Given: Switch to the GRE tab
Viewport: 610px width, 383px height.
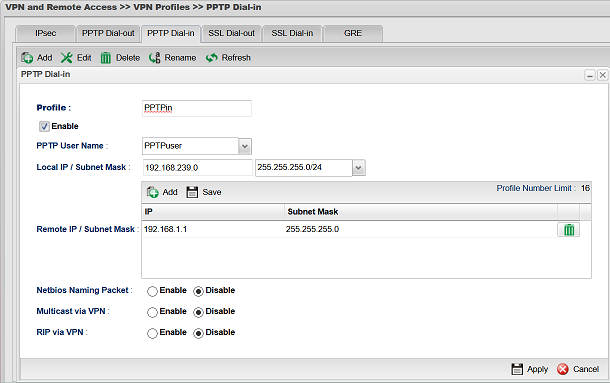Looking at the screenshot, I should [x=353, y=33].
